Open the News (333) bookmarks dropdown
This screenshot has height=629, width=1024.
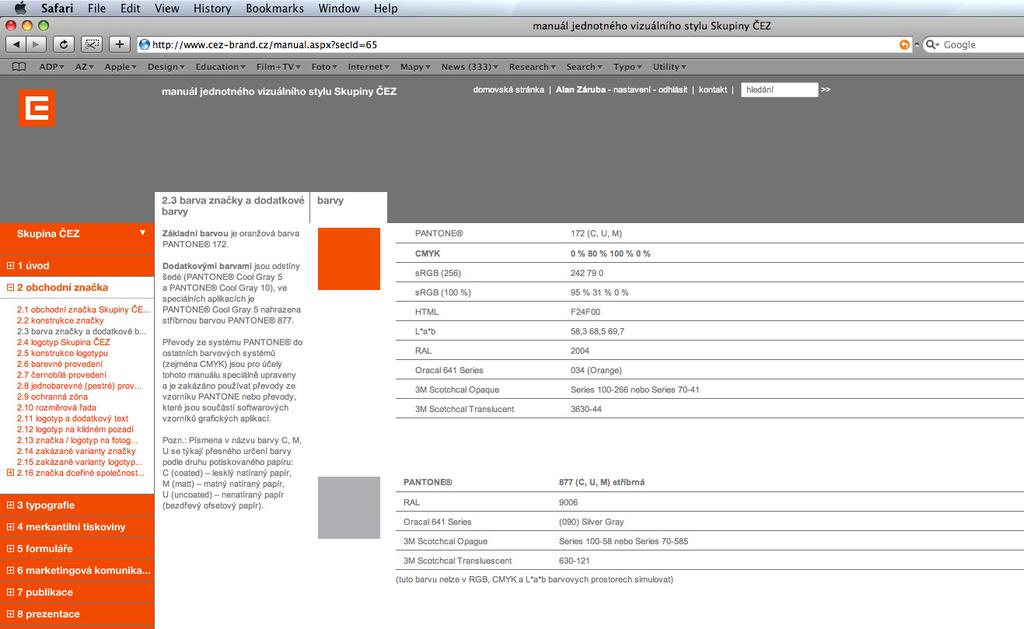(470, 67)
